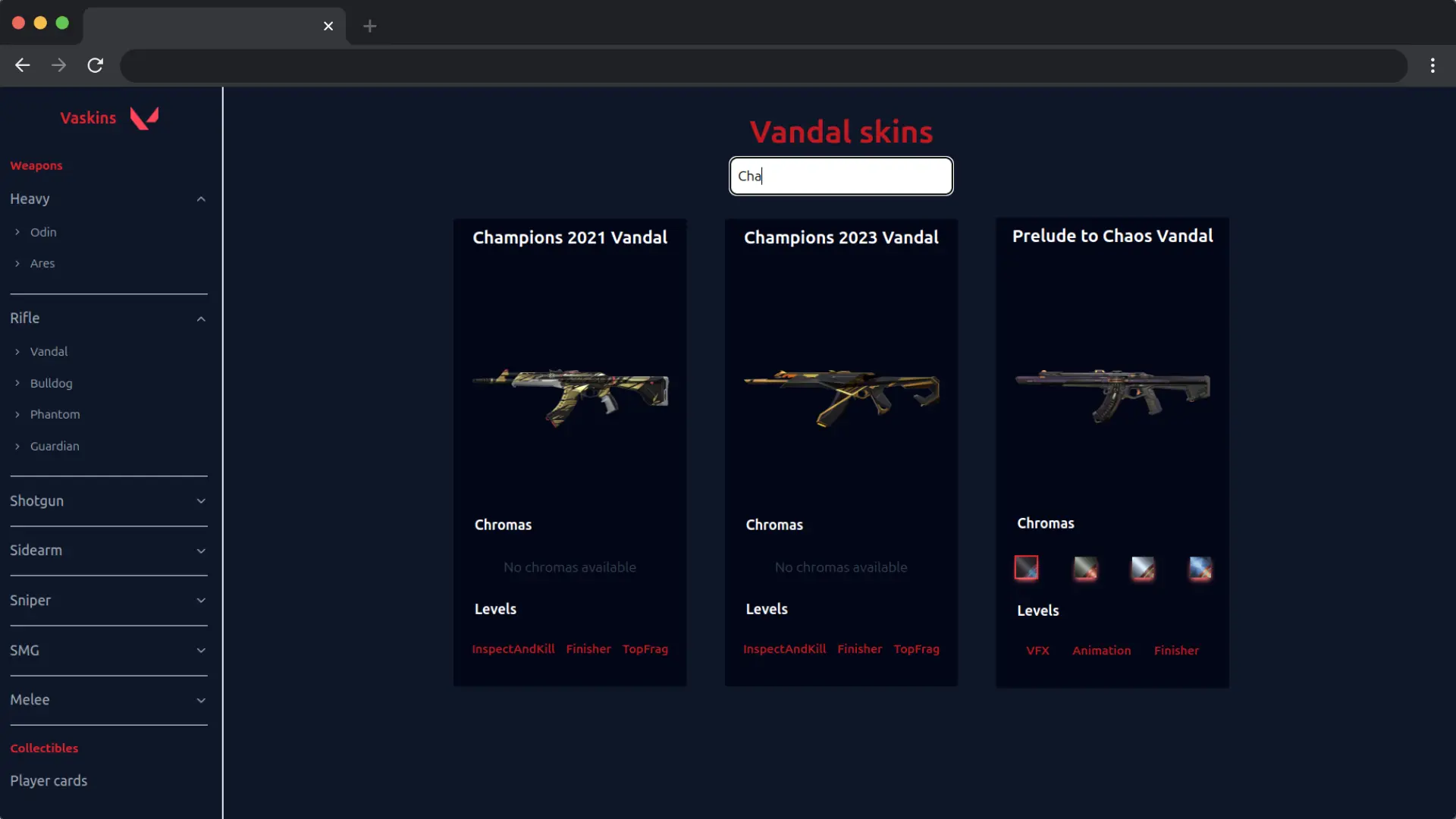Select the third Prelude to Chaos chroma

(x=1142, y=567)
